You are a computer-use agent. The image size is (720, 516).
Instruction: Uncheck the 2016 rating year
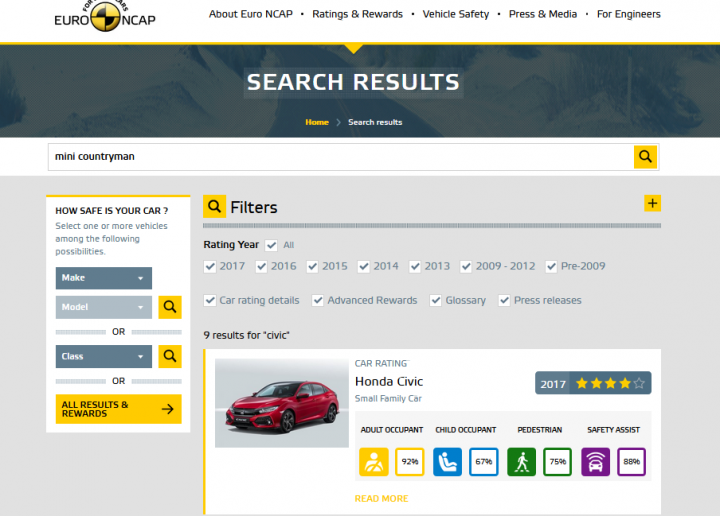(x=261, y=266)
